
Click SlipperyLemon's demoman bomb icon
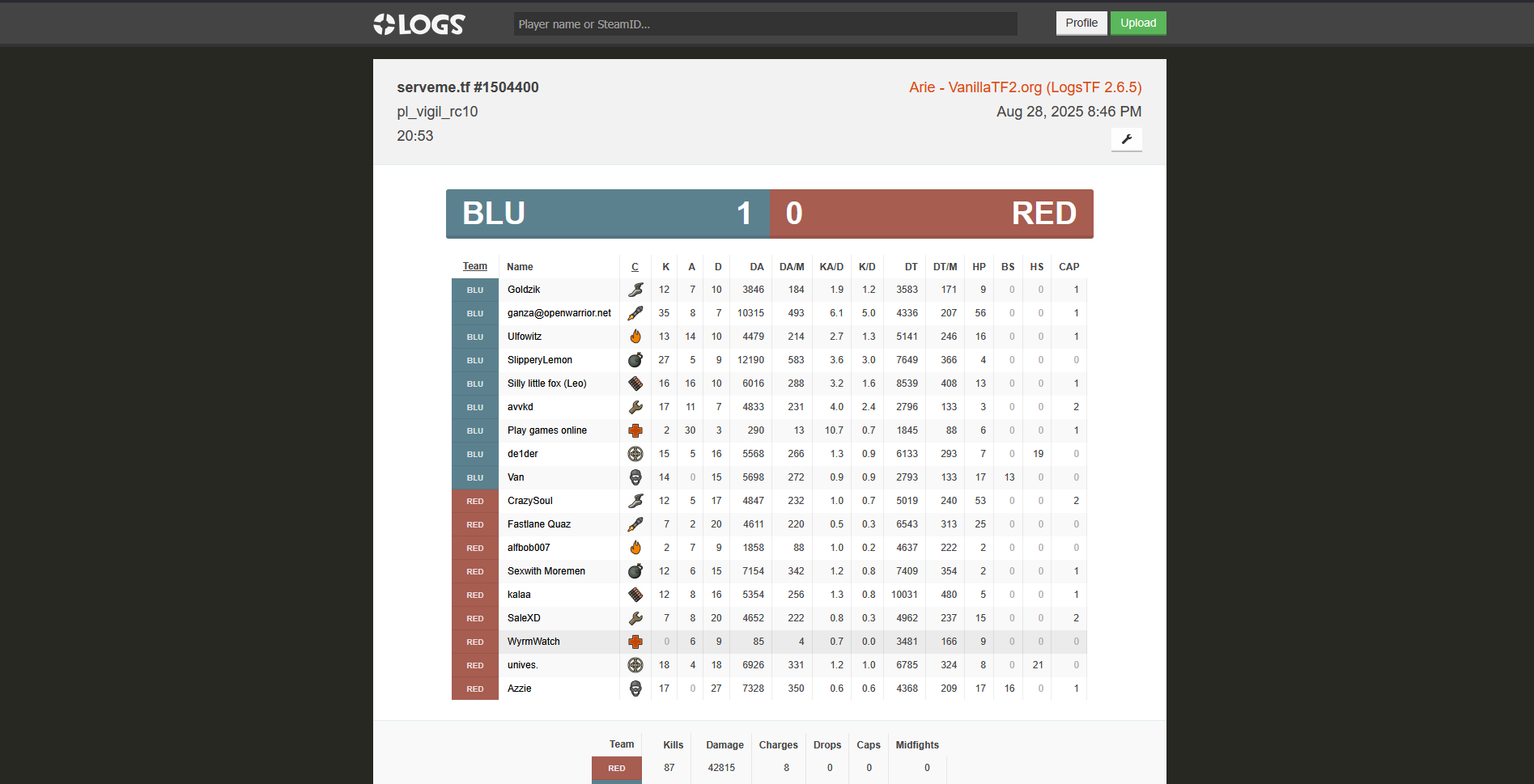coord(635,360)
